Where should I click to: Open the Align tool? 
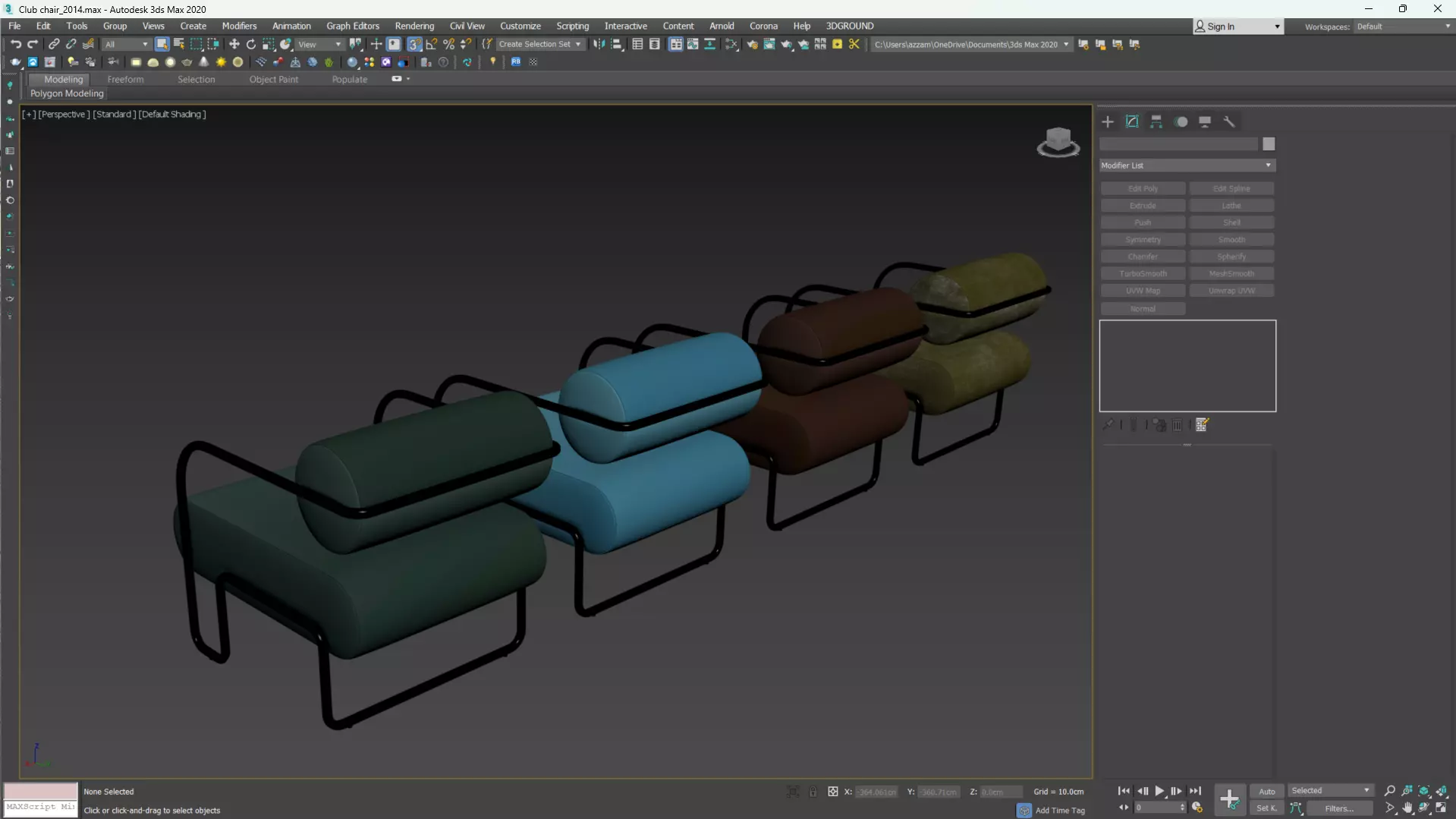pos(617,44)
